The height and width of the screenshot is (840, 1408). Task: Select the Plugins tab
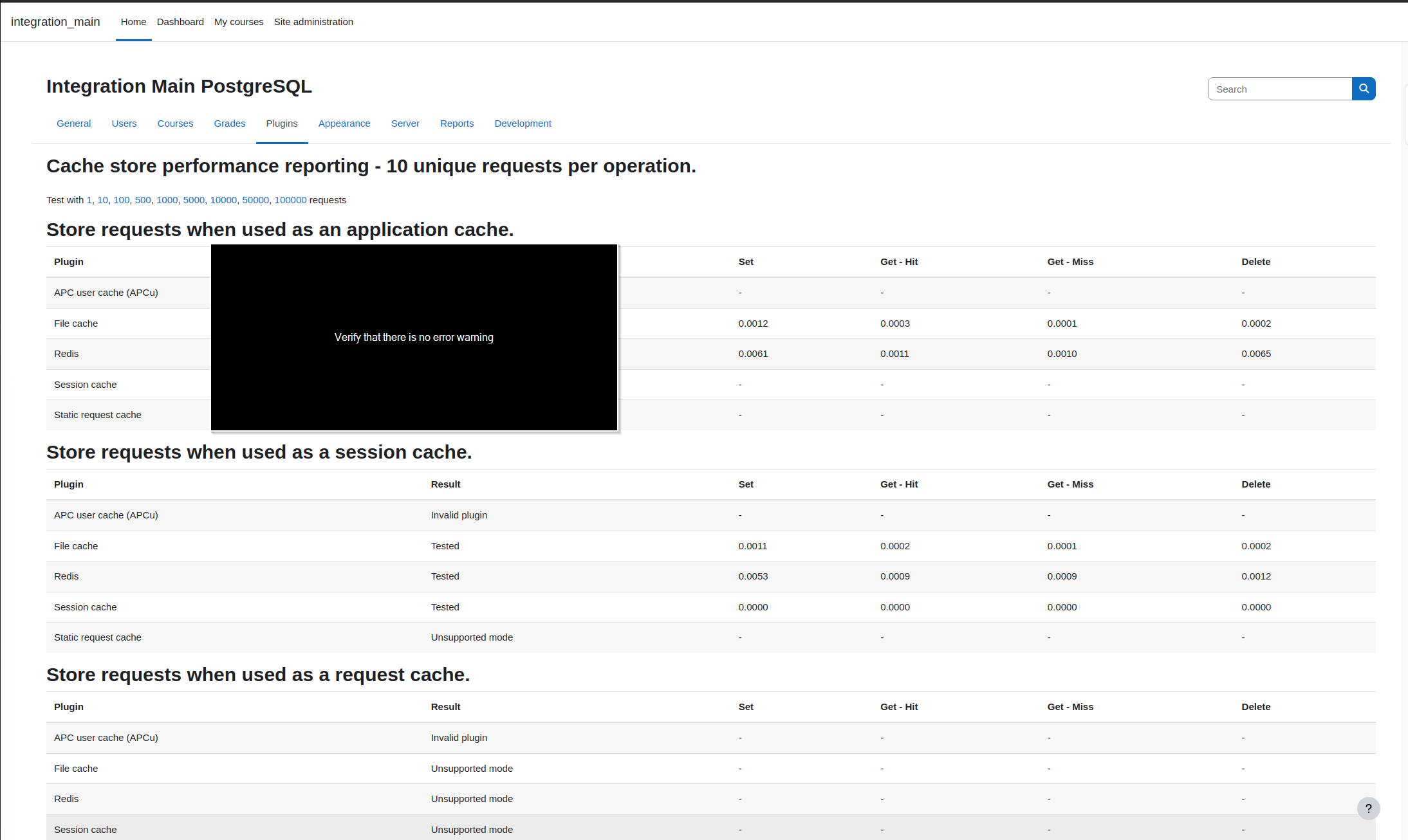click(x=282, y=123)
